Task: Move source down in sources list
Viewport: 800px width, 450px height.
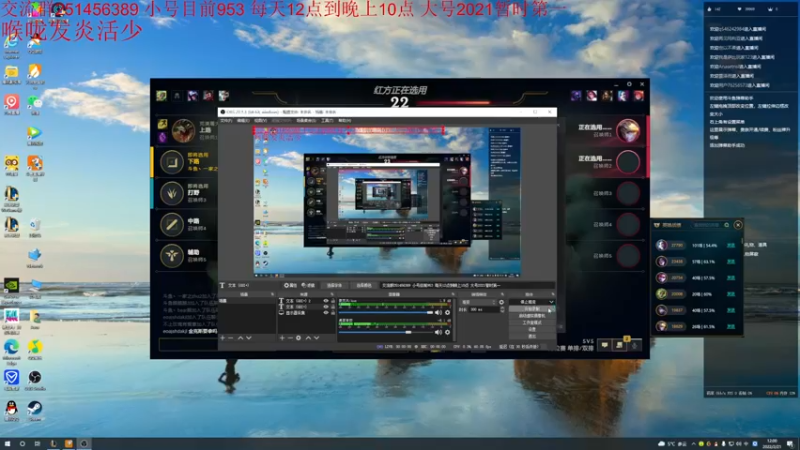Action: click(x=317, y=338)
